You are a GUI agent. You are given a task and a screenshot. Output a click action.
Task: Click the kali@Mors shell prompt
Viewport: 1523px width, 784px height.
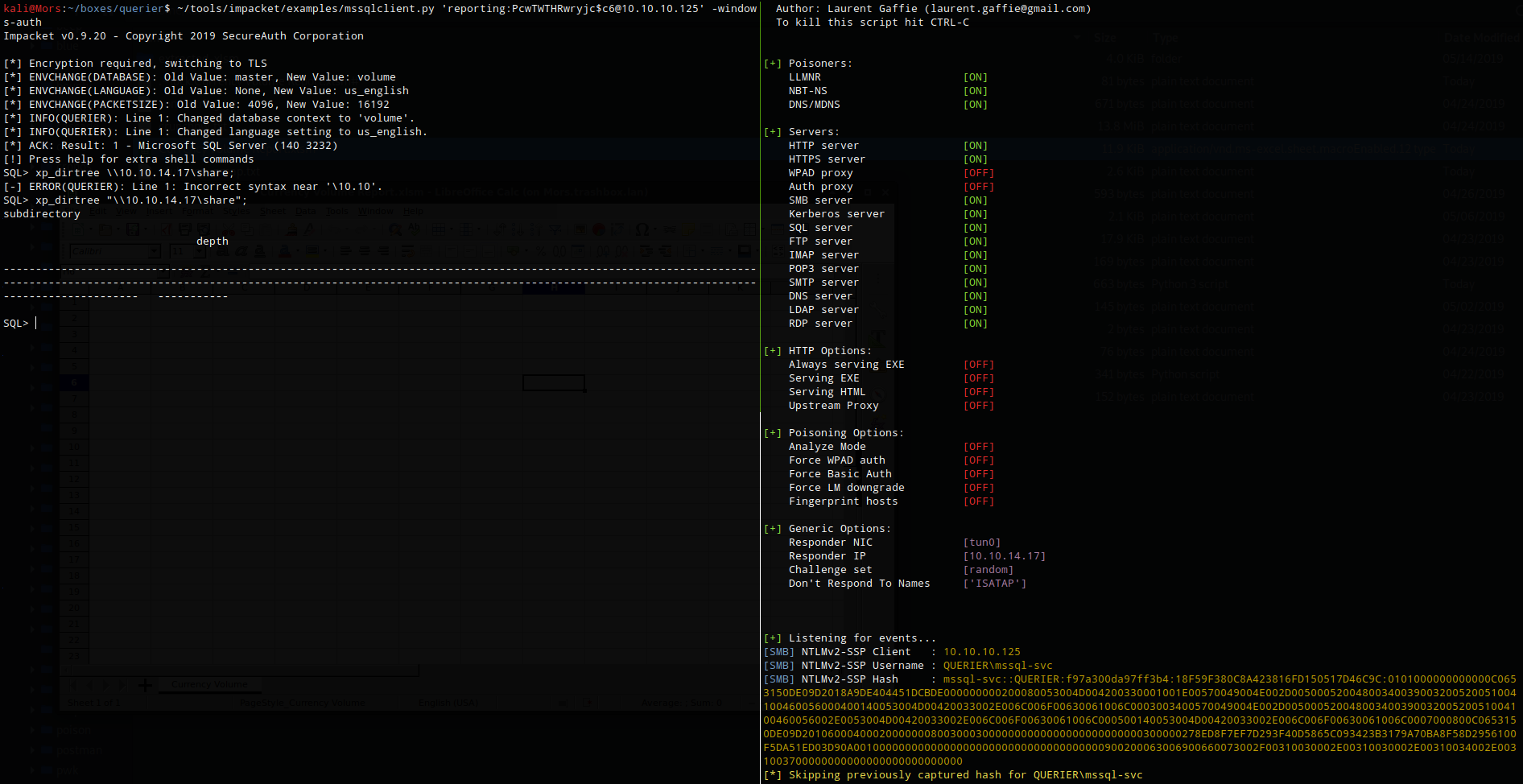(87, 9)
